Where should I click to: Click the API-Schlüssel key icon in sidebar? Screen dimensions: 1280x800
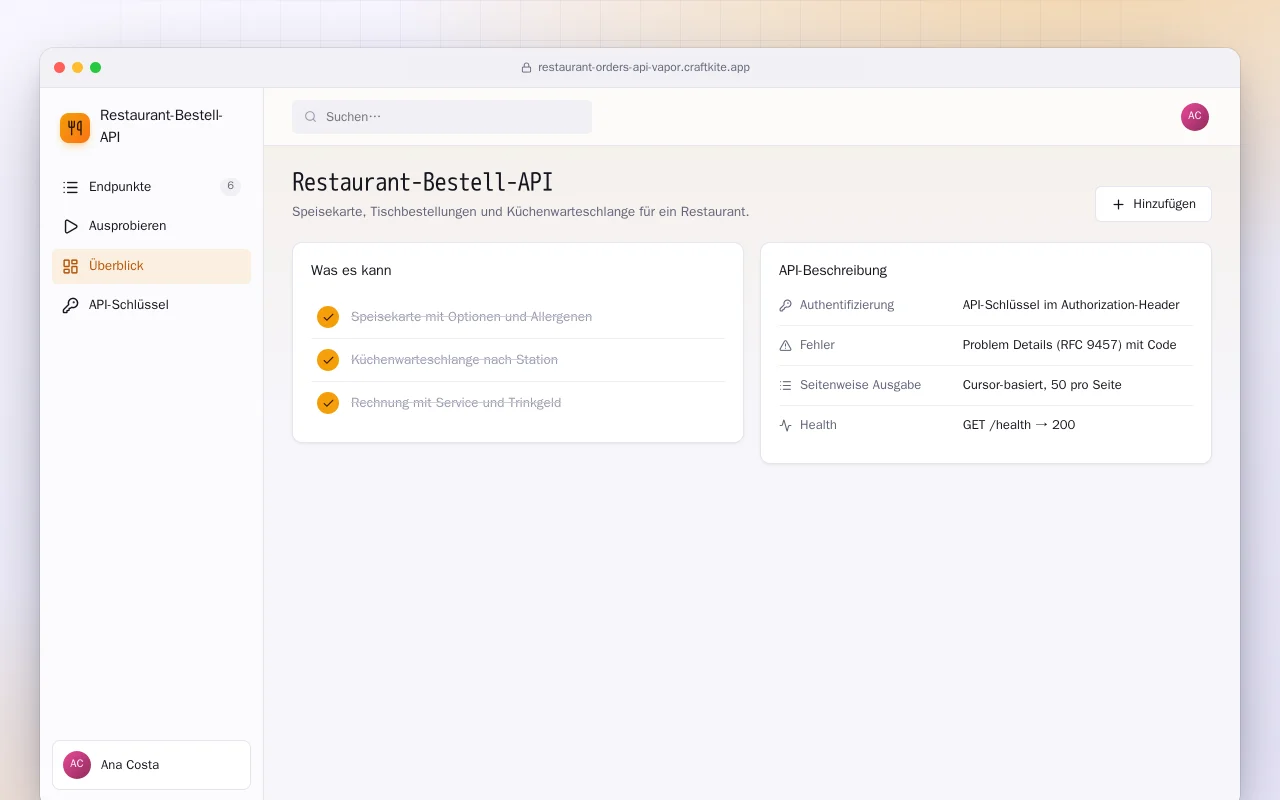70,305
